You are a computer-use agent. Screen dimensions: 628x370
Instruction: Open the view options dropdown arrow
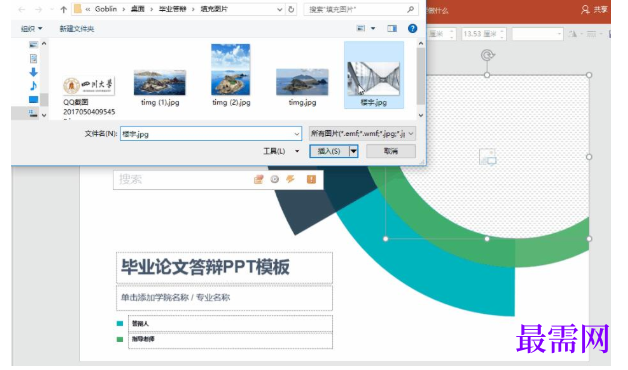(x=373, y=28)
